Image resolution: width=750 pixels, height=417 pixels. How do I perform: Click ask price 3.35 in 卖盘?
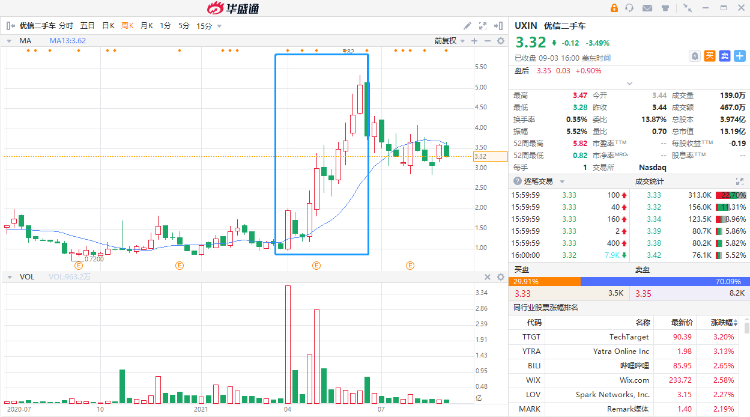coord(643,294)
